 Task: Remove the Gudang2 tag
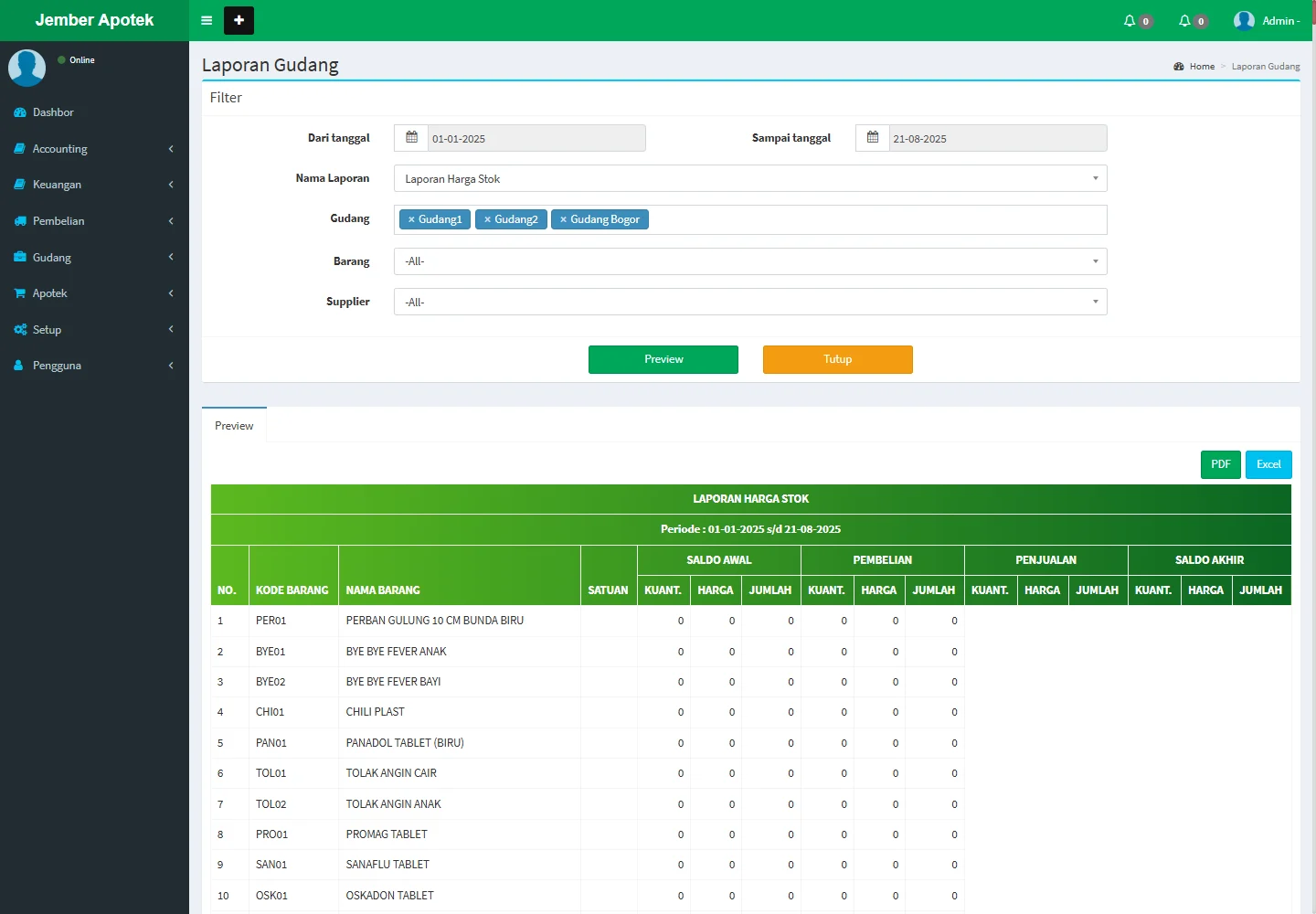pyautogui.click(x=487, y=219)
